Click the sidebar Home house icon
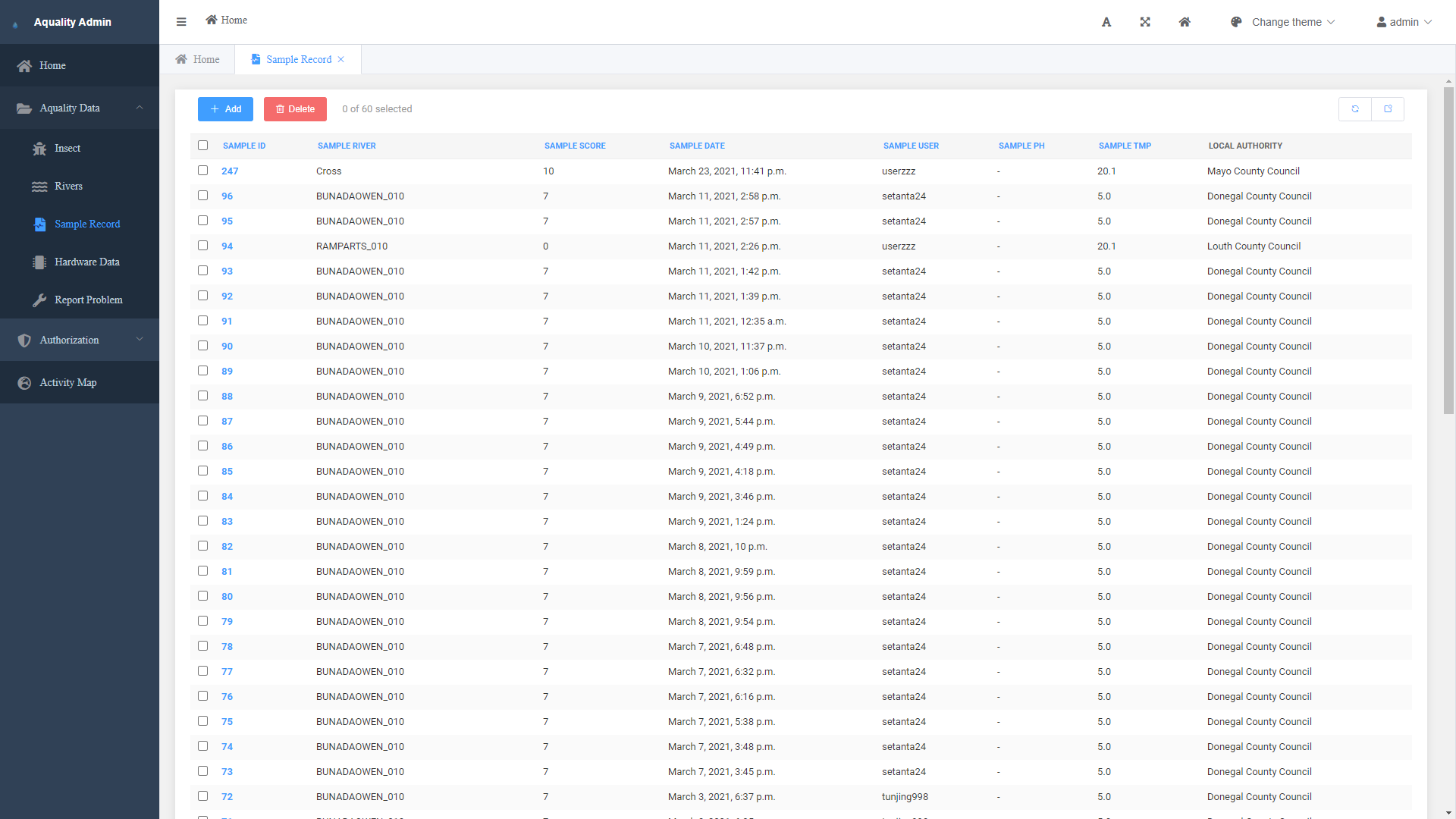1456x819 pixels. (24, 66)
